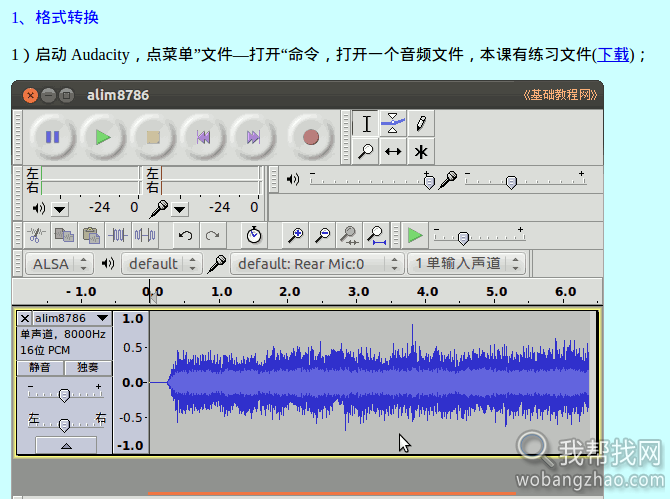Adjust the input microphone volume slider
The image size is (670, 499).
coord(511,182)
